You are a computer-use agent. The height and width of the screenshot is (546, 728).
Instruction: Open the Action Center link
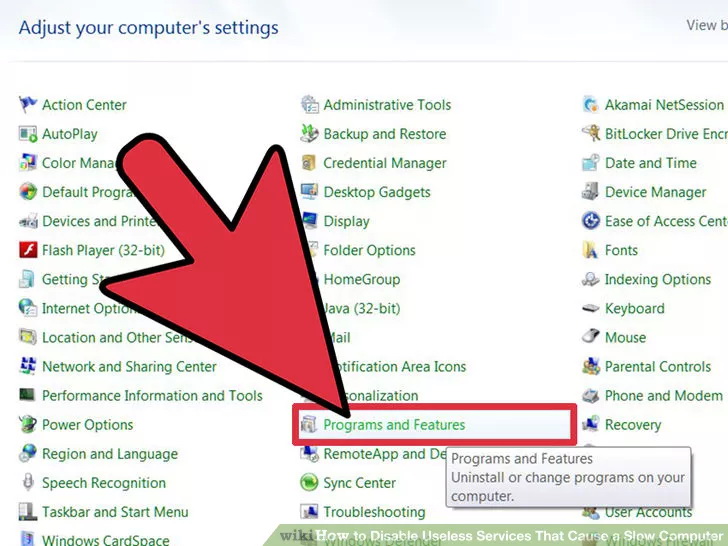point(84,105)
